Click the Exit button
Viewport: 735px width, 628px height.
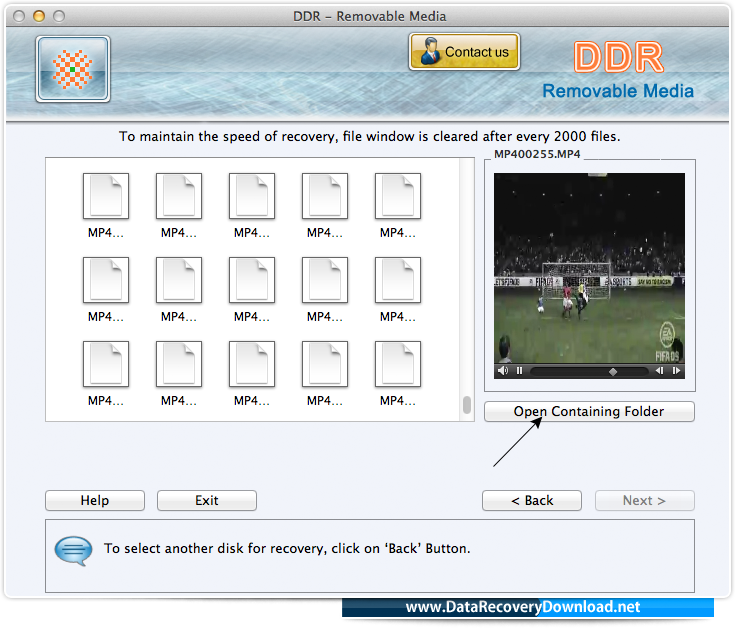pyautogui.click(x=207, y=501)
